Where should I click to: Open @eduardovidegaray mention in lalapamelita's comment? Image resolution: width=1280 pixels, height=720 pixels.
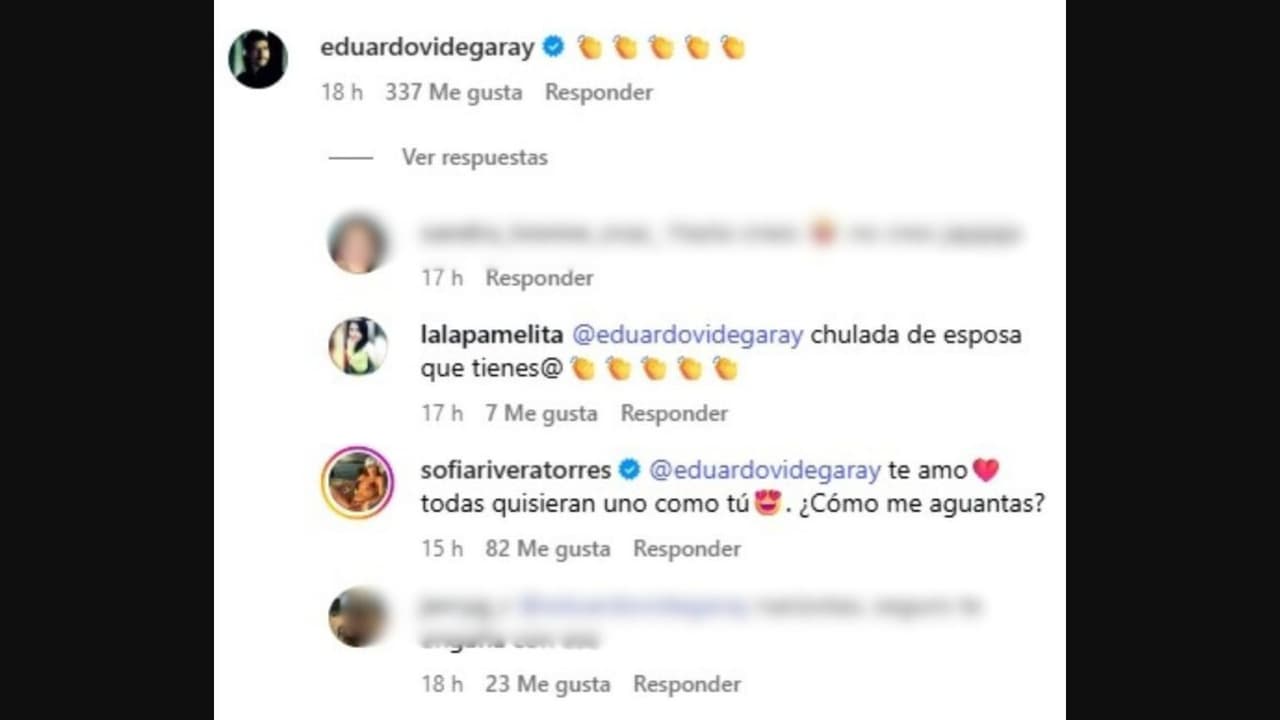688,335
